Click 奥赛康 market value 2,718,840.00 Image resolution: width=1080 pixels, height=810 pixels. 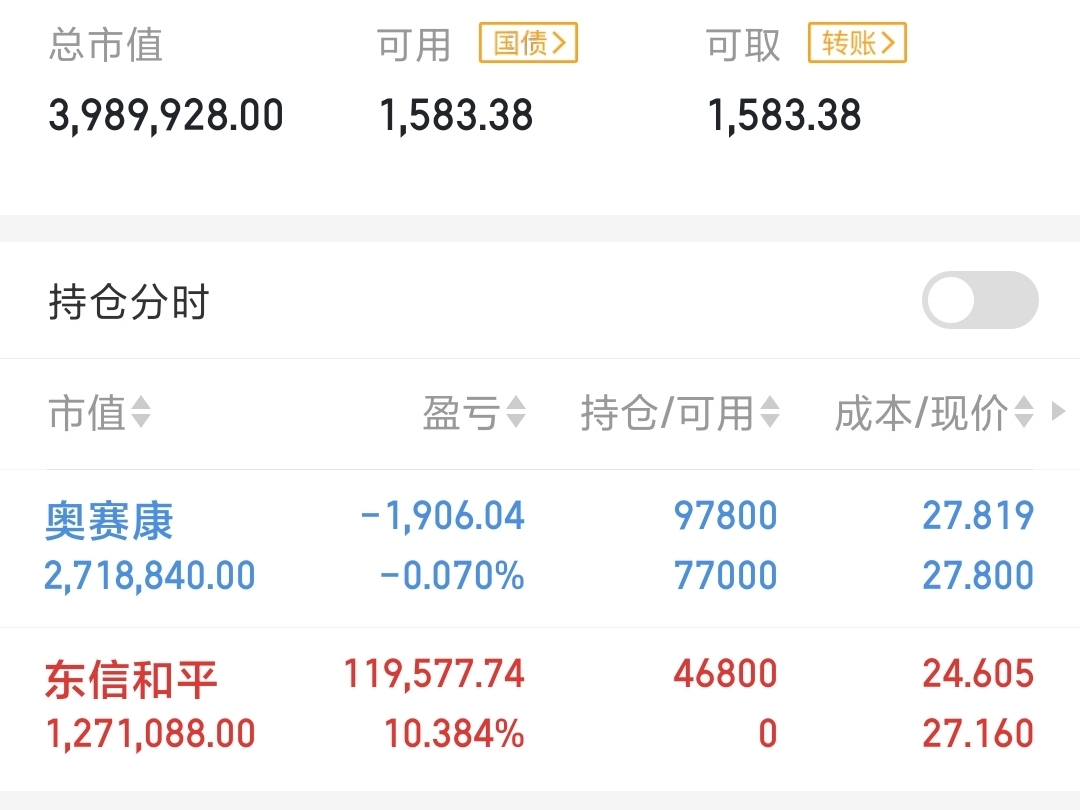tap(149, 576)
